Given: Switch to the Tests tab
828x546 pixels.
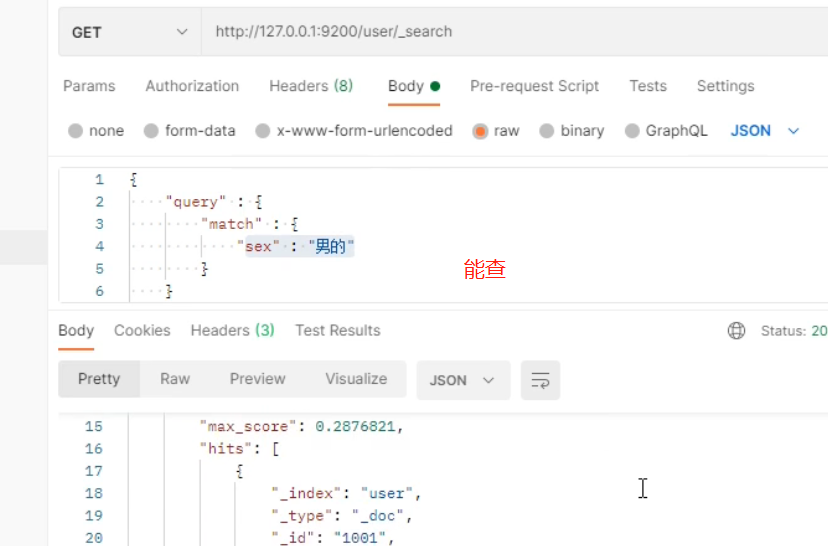Looking at the screenshot, I should coord(648,86).
